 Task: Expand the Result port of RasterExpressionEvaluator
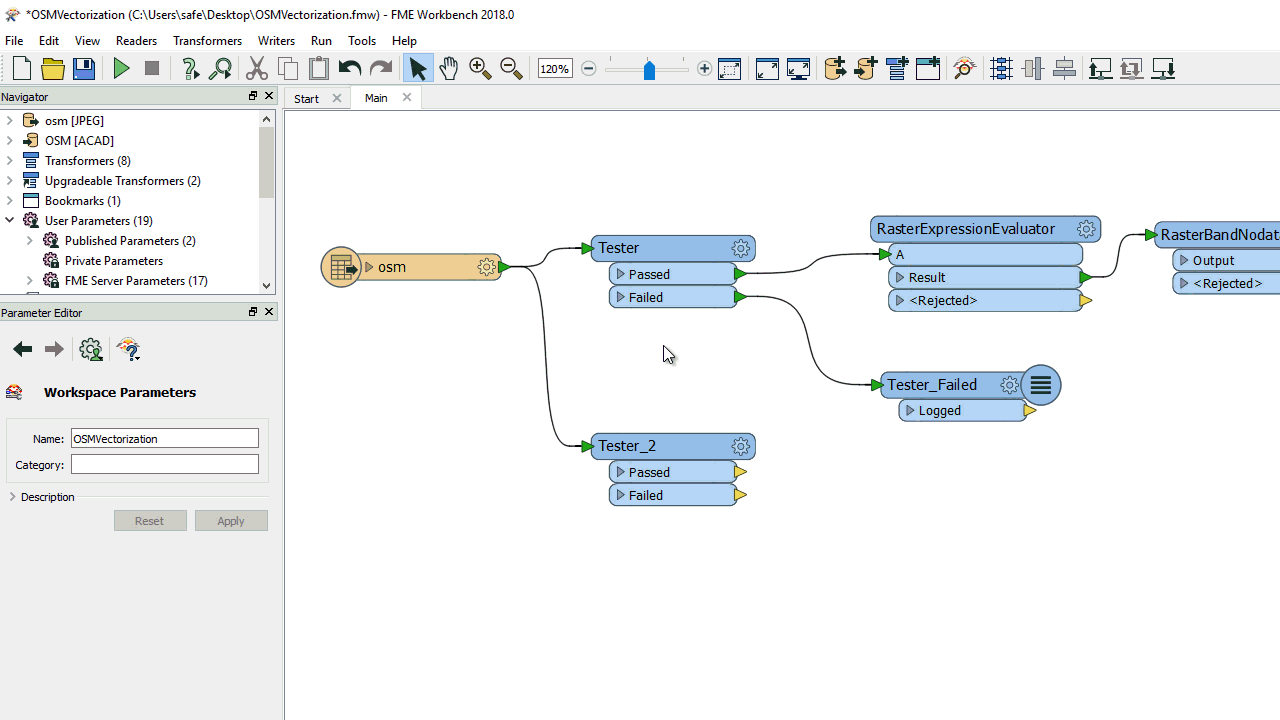click(x=900, y=277)
